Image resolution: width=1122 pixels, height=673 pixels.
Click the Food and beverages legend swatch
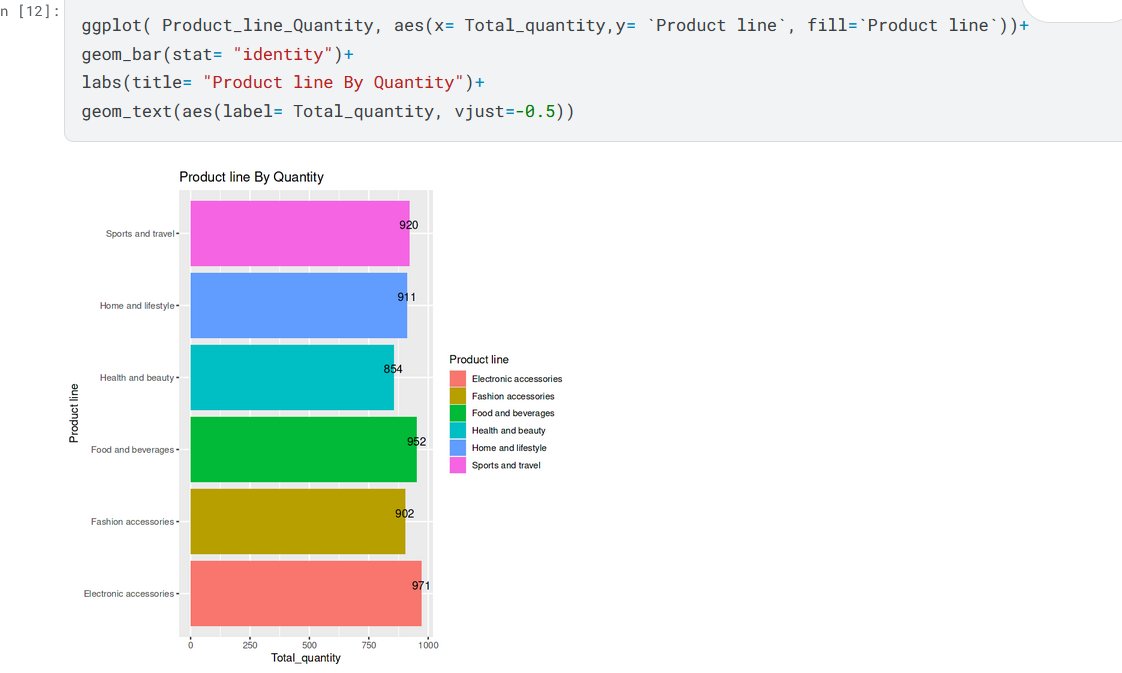[x=458, y=413]
